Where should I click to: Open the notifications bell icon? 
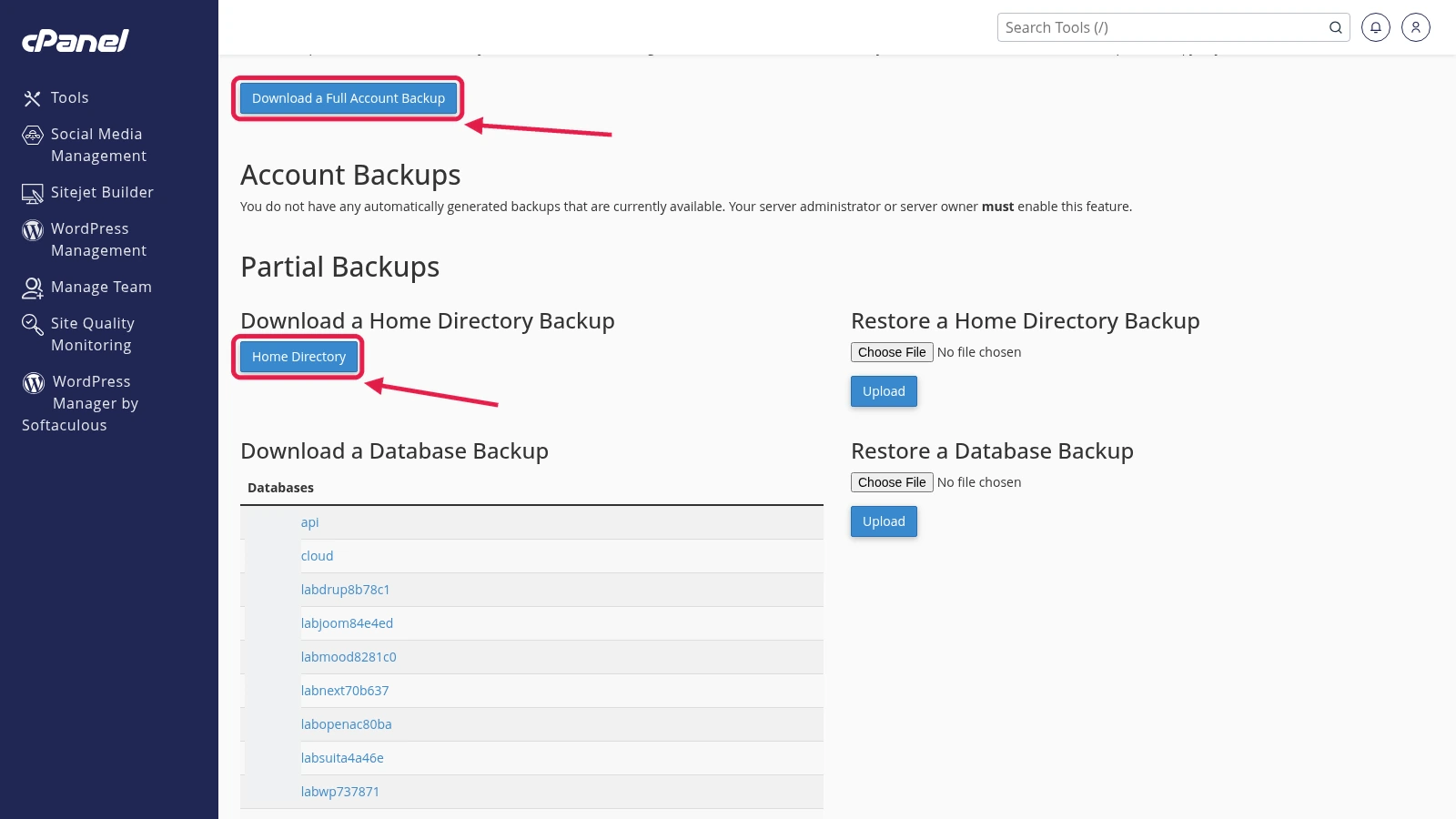(x=1376, y=27)
